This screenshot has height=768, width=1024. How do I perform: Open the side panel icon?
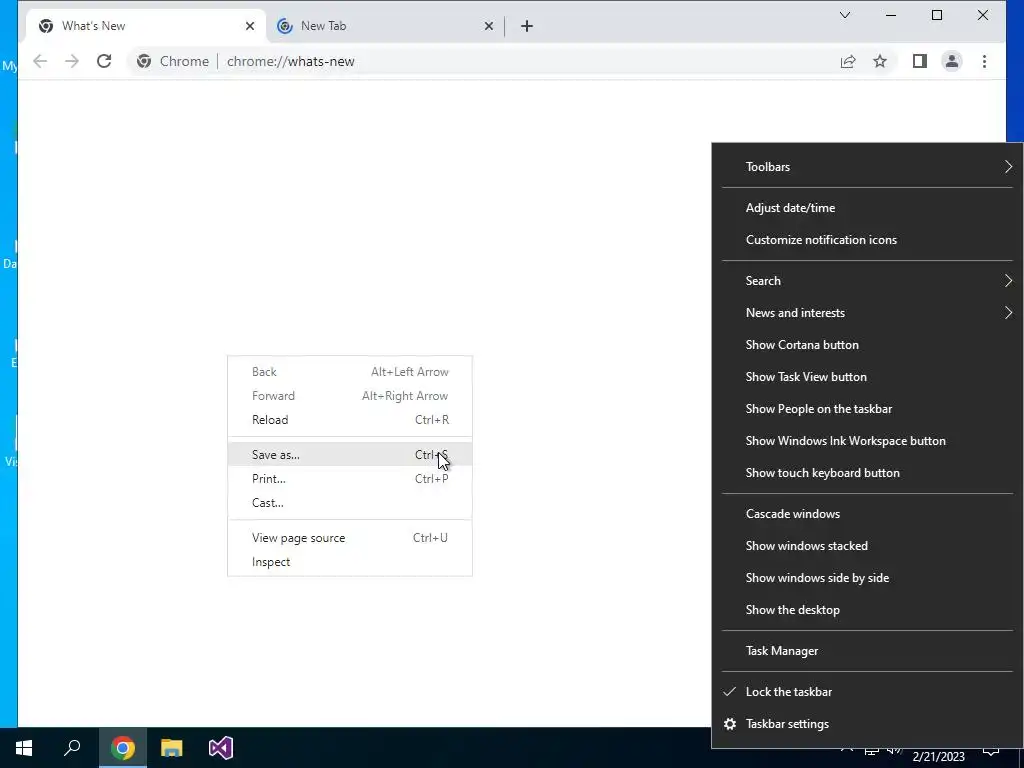920,61
